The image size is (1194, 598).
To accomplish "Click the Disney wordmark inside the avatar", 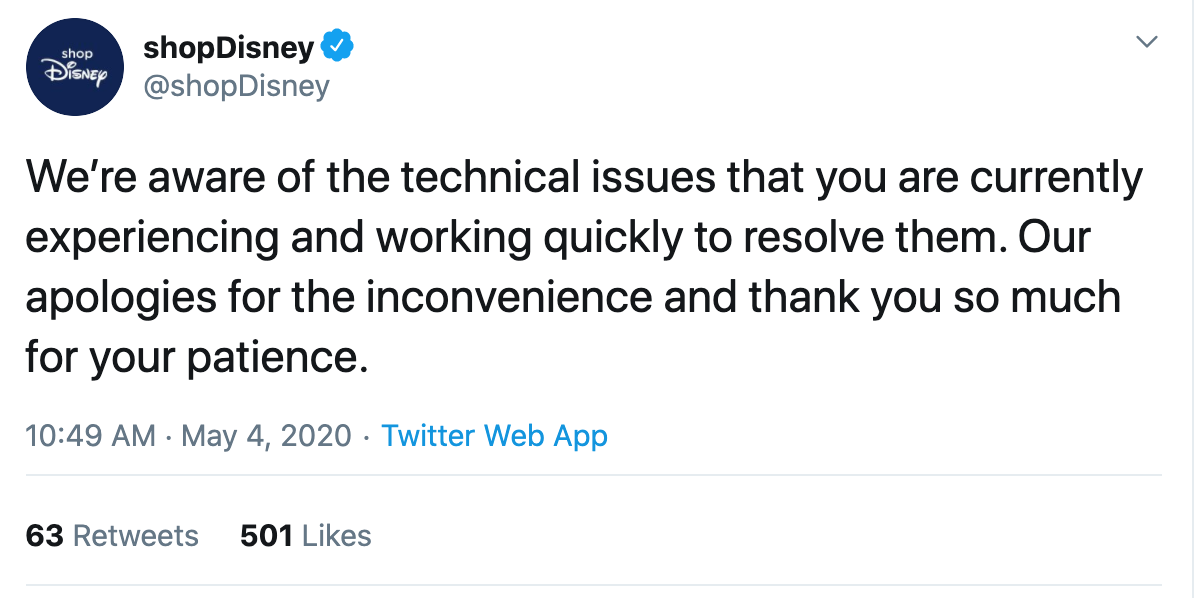I will pos(75,74).
